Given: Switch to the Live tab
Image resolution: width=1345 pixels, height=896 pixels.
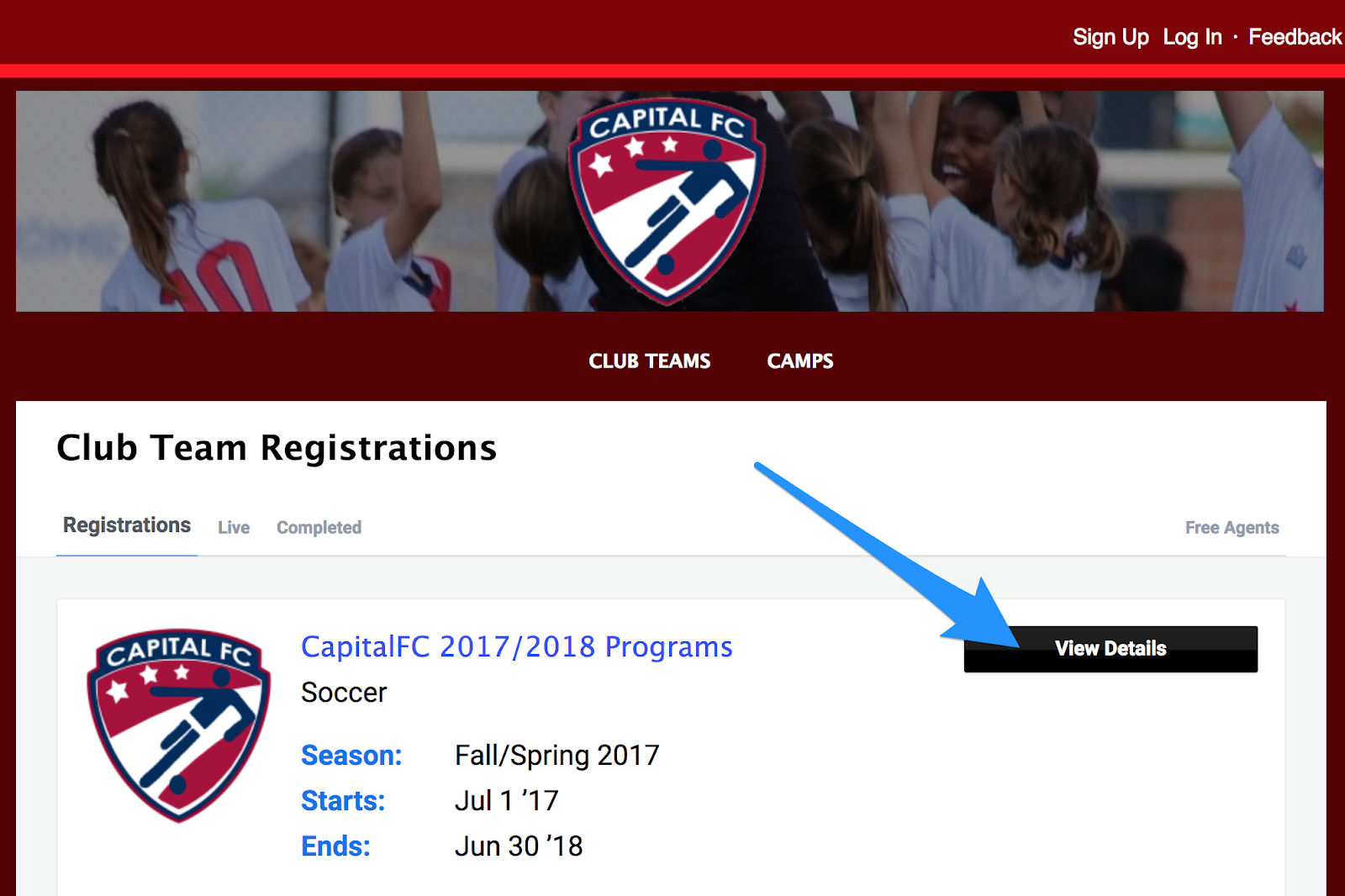Looking at the screenshot, I should 234,528.
